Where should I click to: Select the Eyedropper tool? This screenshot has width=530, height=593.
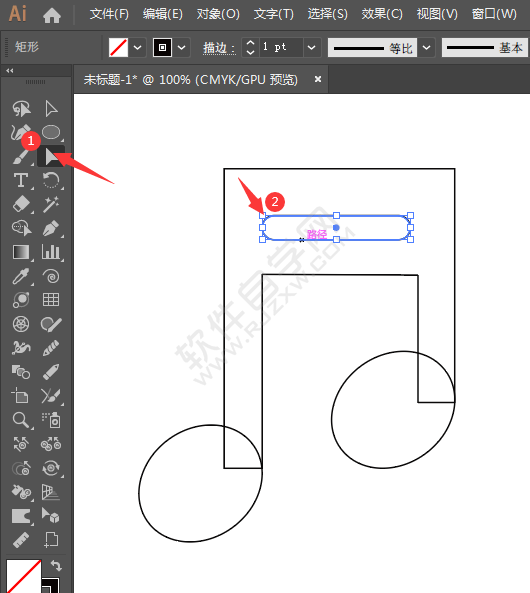click(x=21, y=276)
